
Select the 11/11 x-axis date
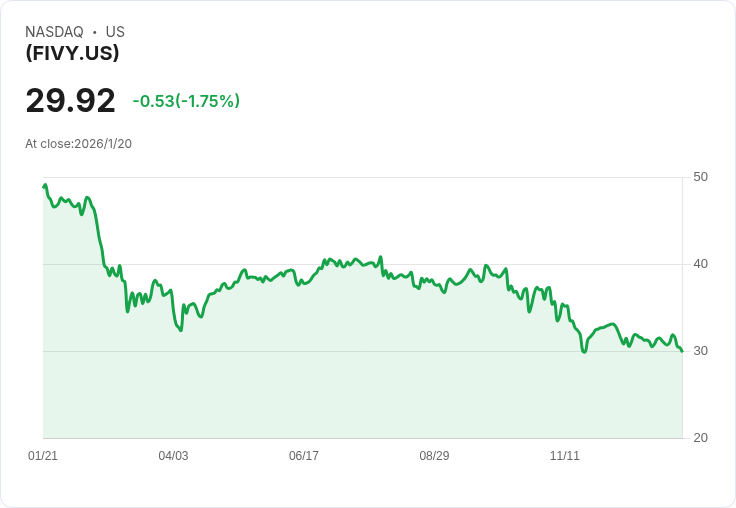(x=565, y=455)
